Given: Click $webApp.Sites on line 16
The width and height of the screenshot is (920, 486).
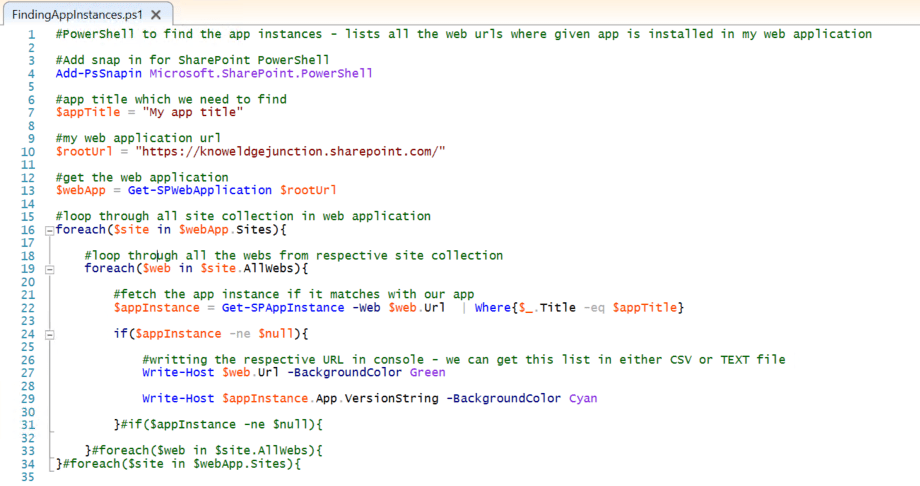Looking at the screenshot, I should coord(225,230).
